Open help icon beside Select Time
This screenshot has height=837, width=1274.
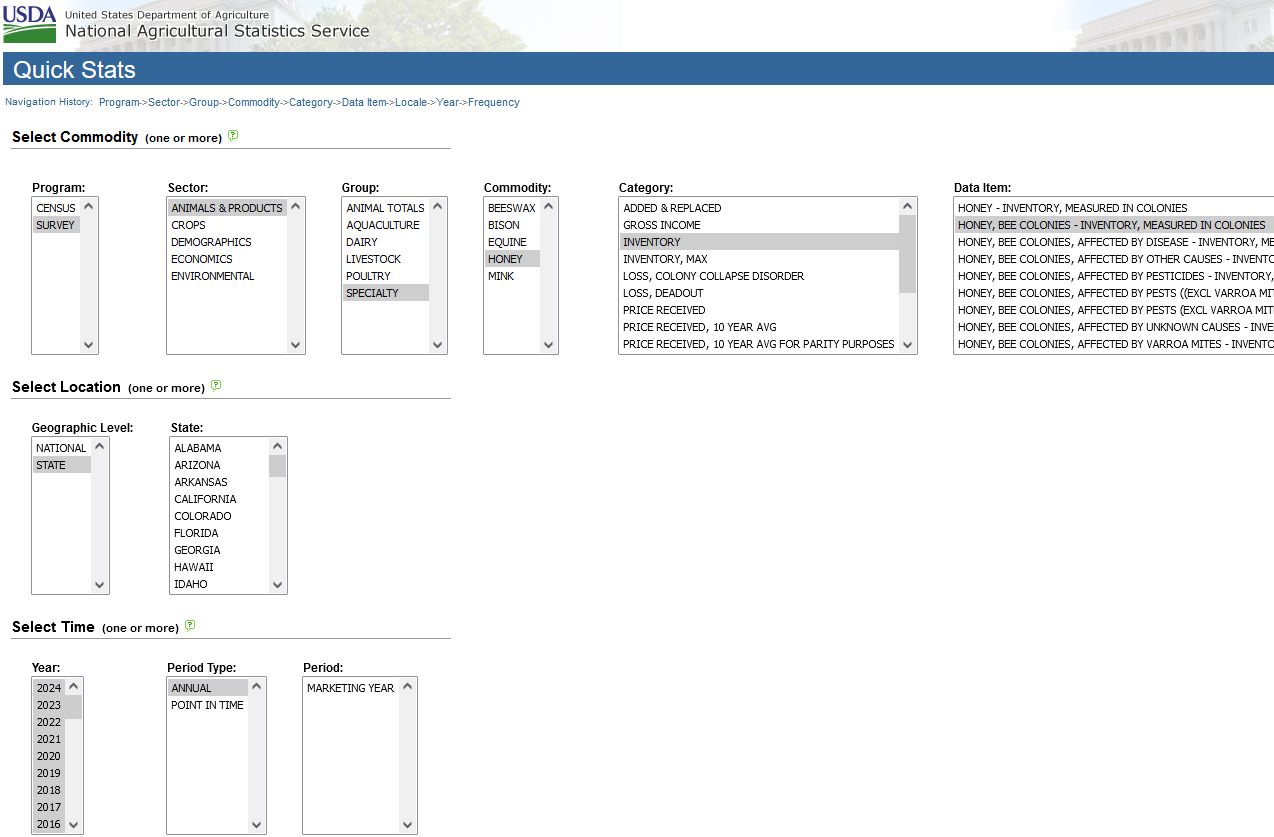pyautogui.click(x=190, y=626)
